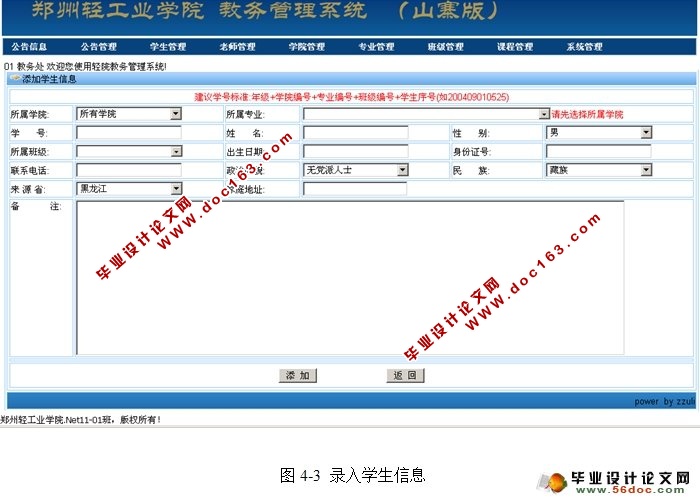Expand the 所属班级 dropdown
Image resolution: width=700 pixels, height=500 pixels.
129,152
